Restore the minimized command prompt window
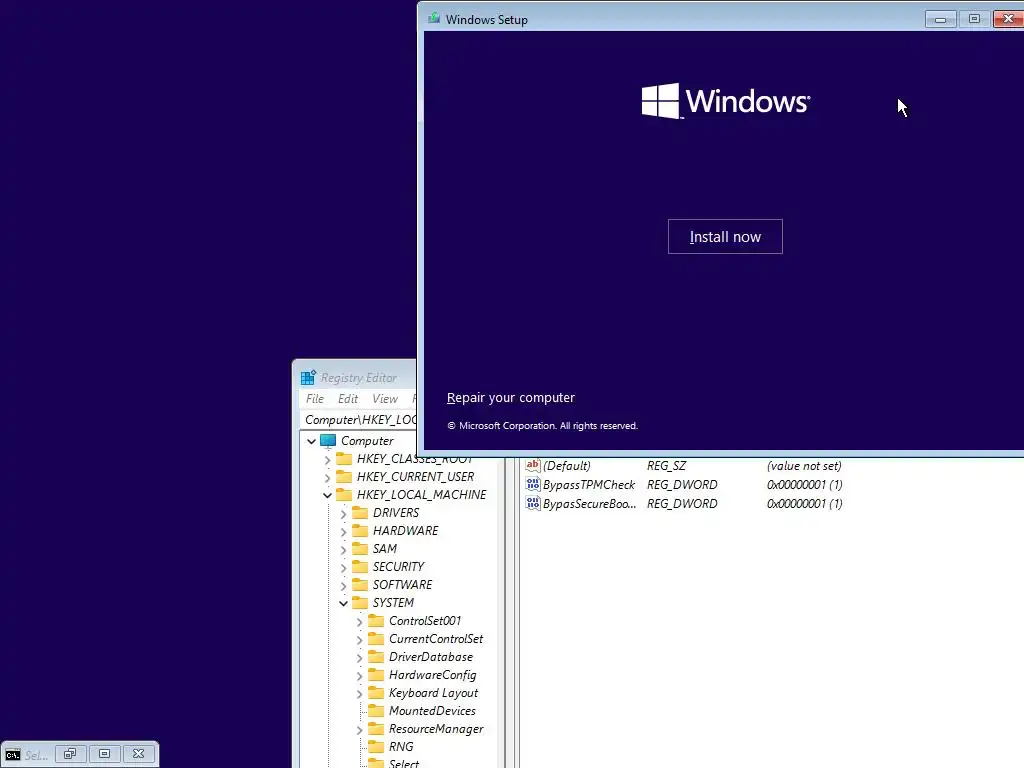1024x768 pixels. 70,754
